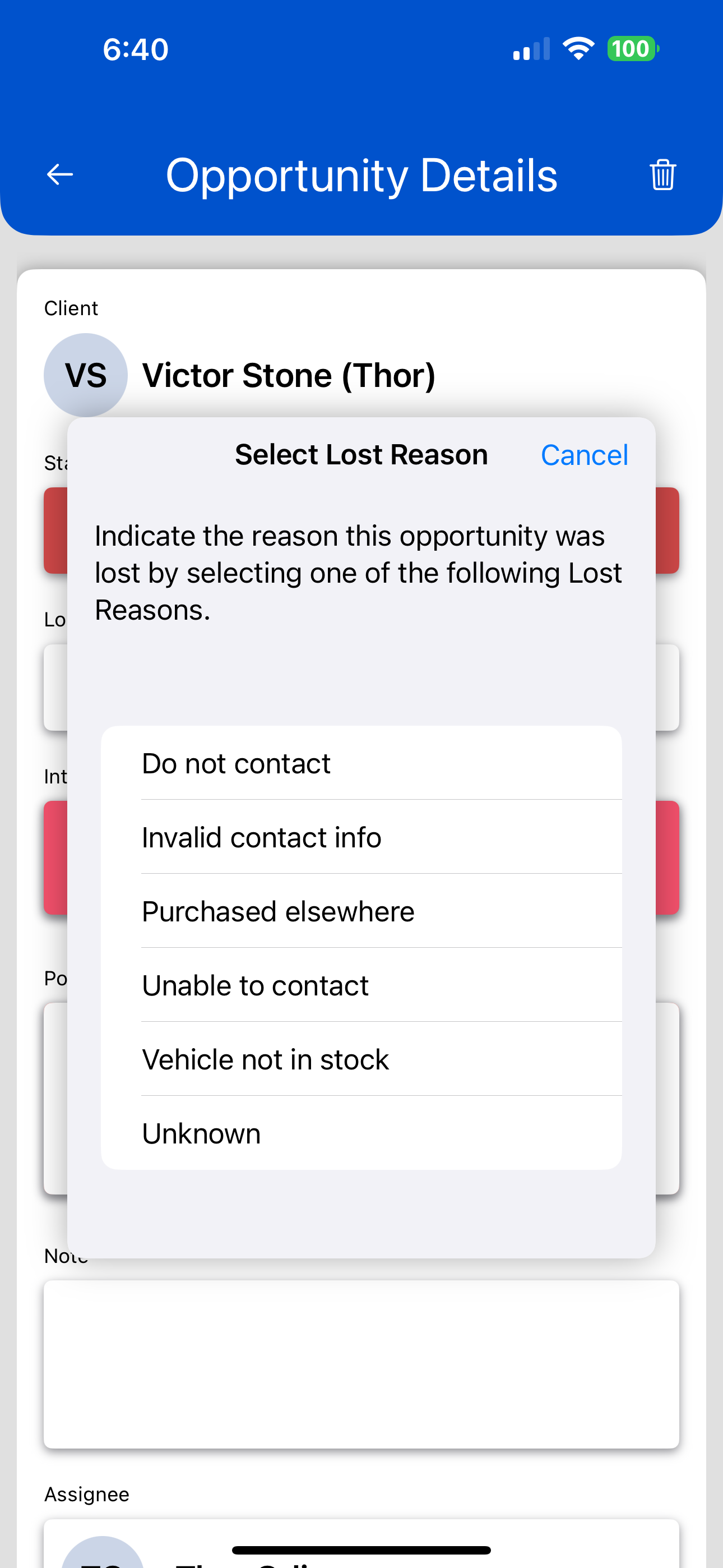Viewport: 723px width, 1568px height.
Task: Tap the back arrow icon
Action: 59,175
